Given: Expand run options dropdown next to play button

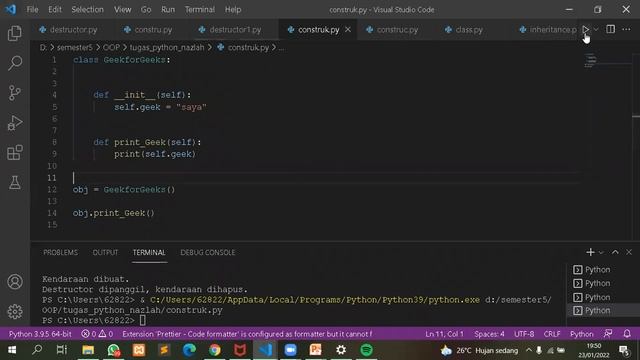Looking at the screenshot, I should (596, 29).
